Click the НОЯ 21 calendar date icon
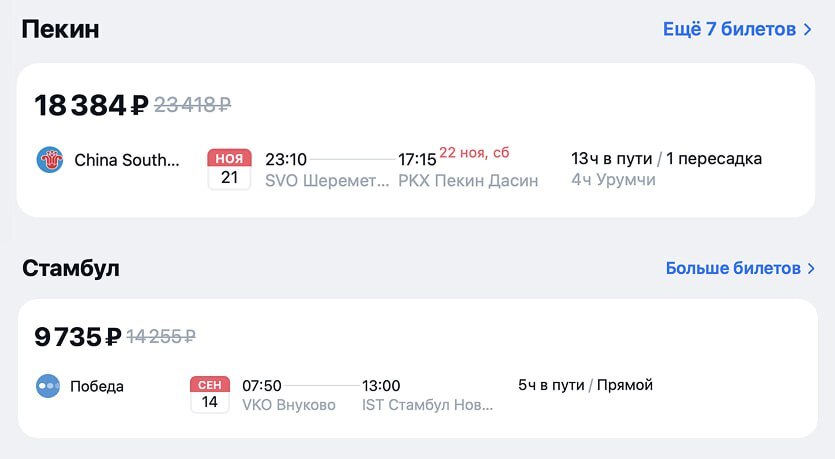 (229, 169)
